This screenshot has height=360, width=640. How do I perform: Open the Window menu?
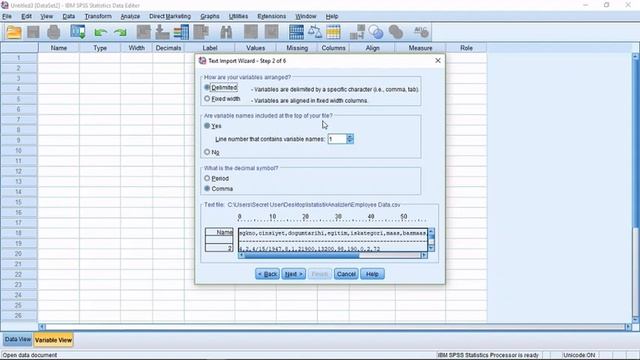pos(306,16)
